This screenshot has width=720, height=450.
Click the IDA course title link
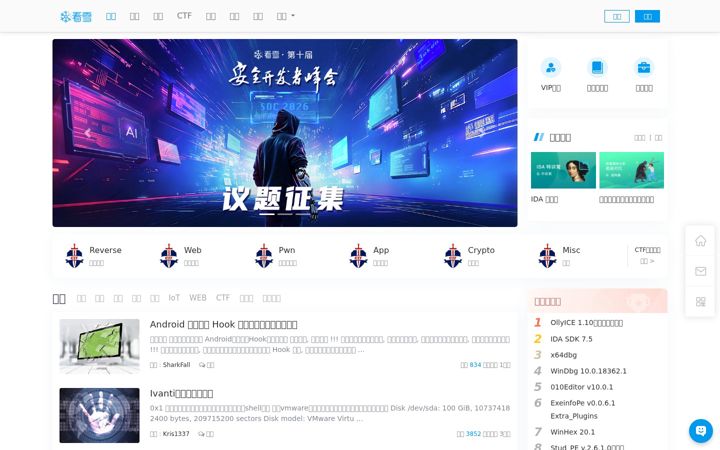point(545,199)
